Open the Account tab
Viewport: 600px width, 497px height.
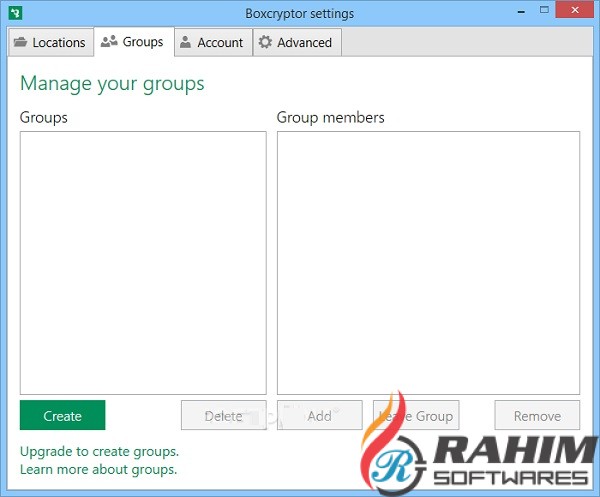214,42
